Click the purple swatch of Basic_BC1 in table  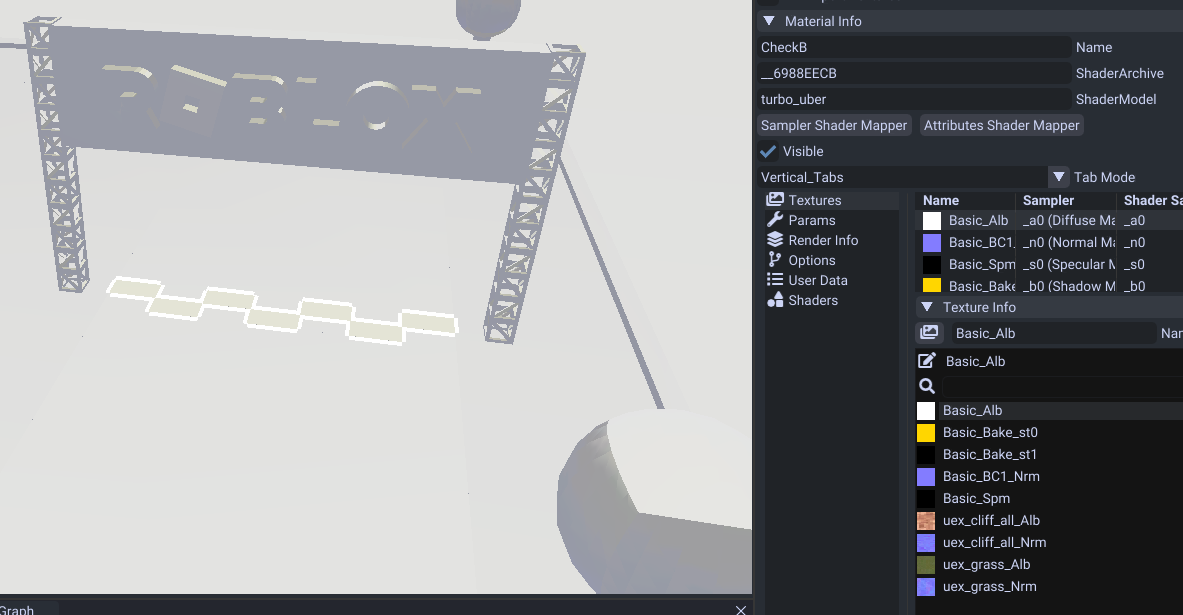point(932,242)
